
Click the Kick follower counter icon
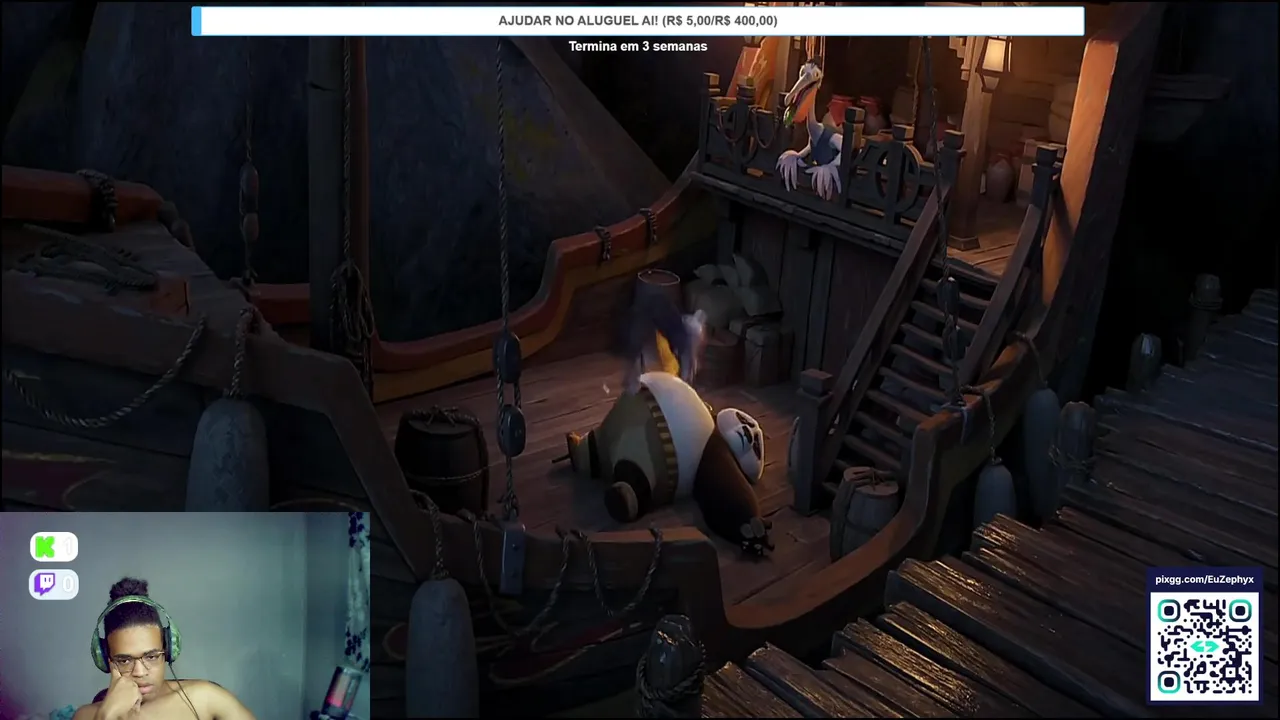click(x=54, y=547)
